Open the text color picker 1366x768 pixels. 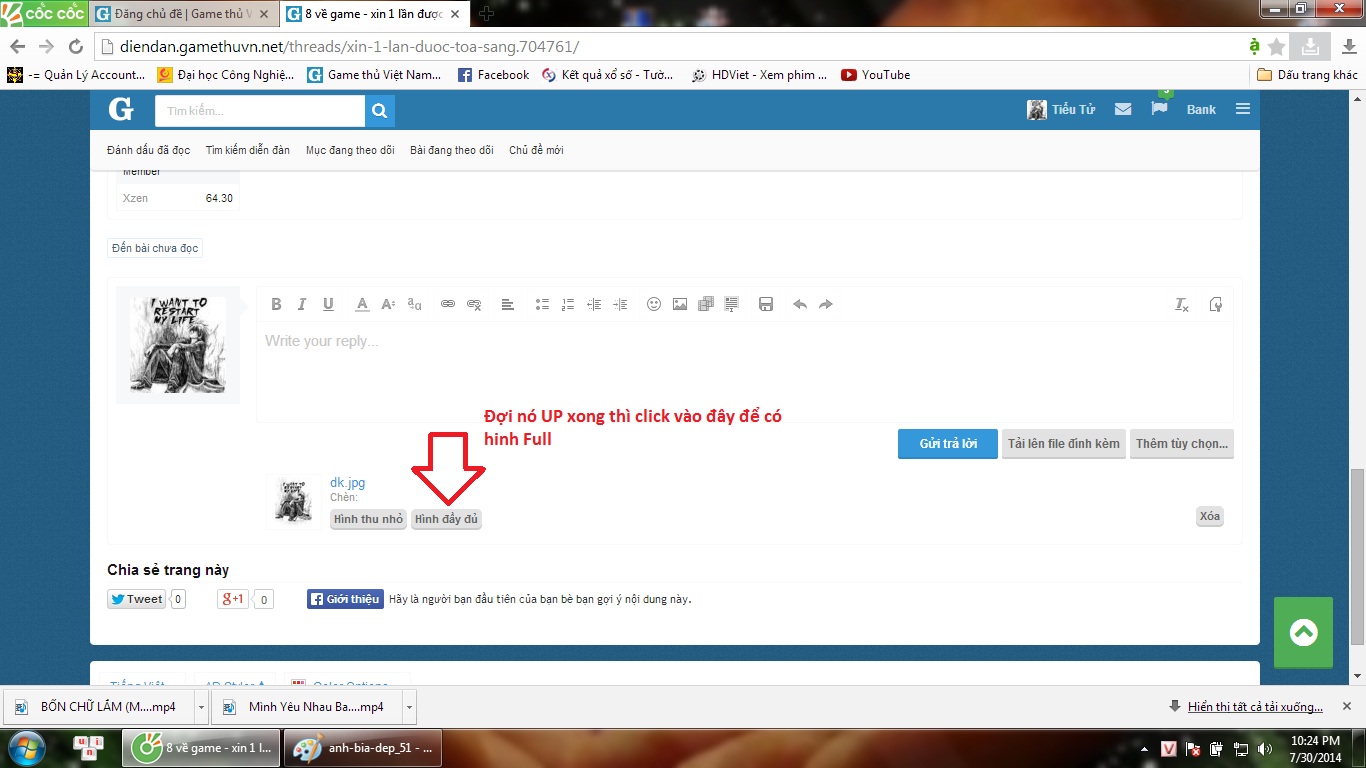(x=362, y=305)
